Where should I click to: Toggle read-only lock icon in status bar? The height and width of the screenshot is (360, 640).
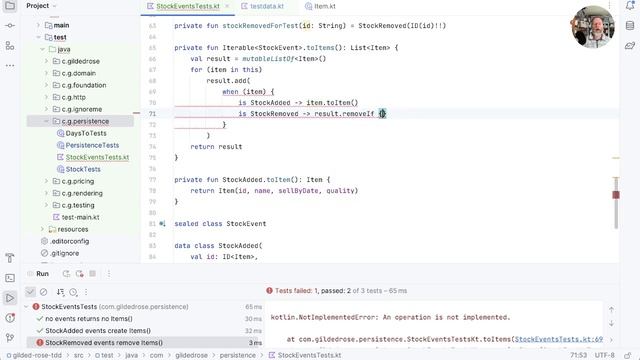[x=628, y=356]
